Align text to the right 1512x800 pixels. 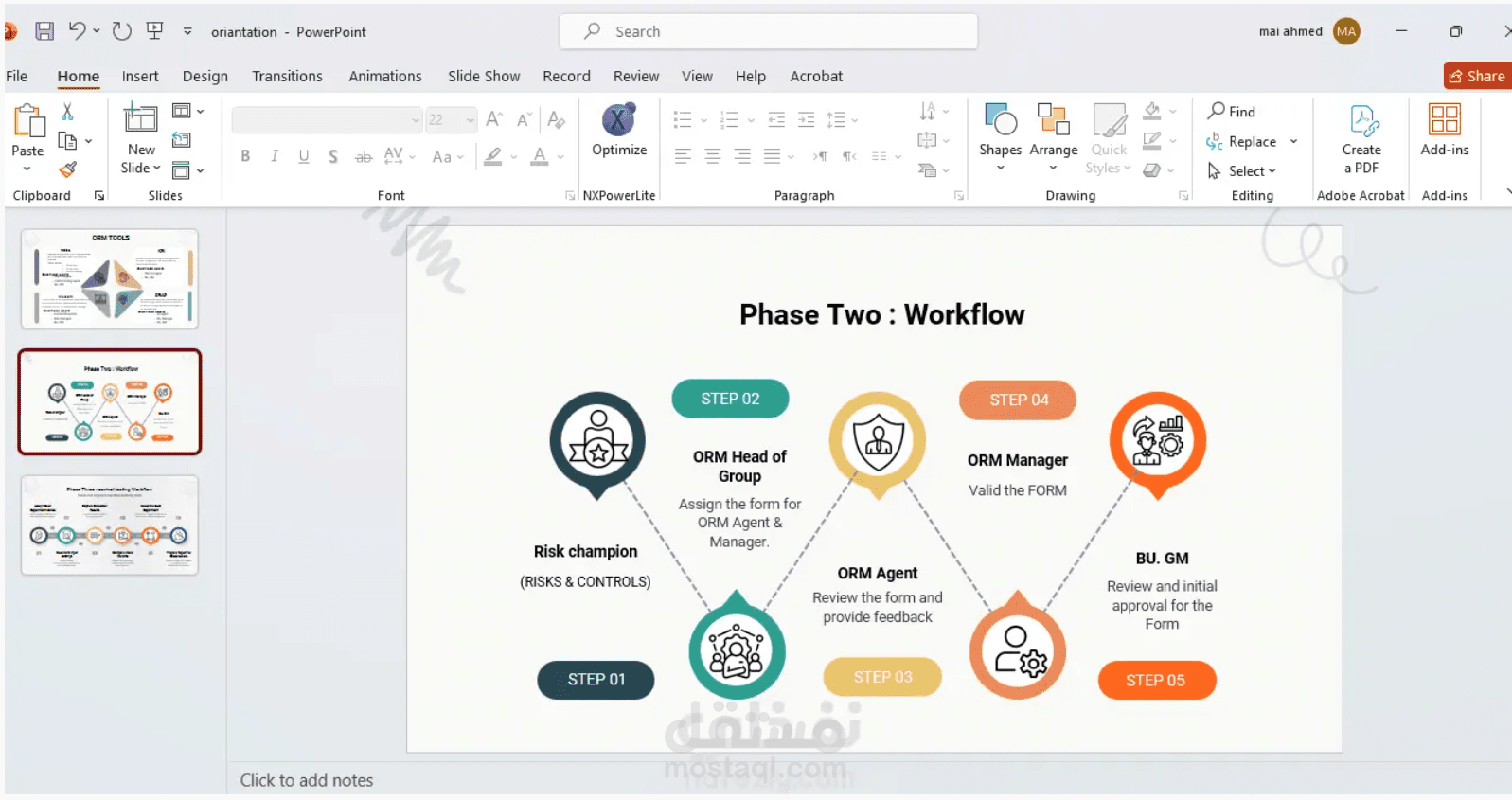742,156
